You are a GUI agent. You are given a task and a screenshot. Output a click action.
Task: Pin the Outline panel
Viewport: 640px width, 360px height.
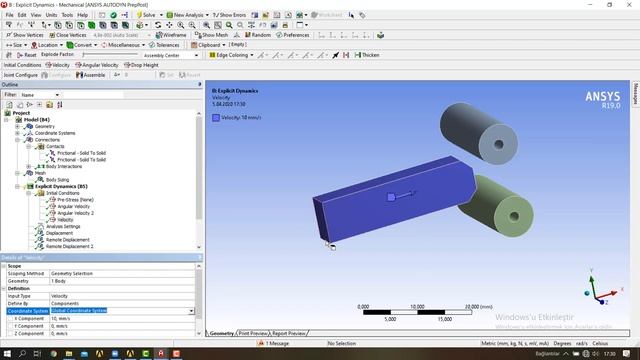200,84
